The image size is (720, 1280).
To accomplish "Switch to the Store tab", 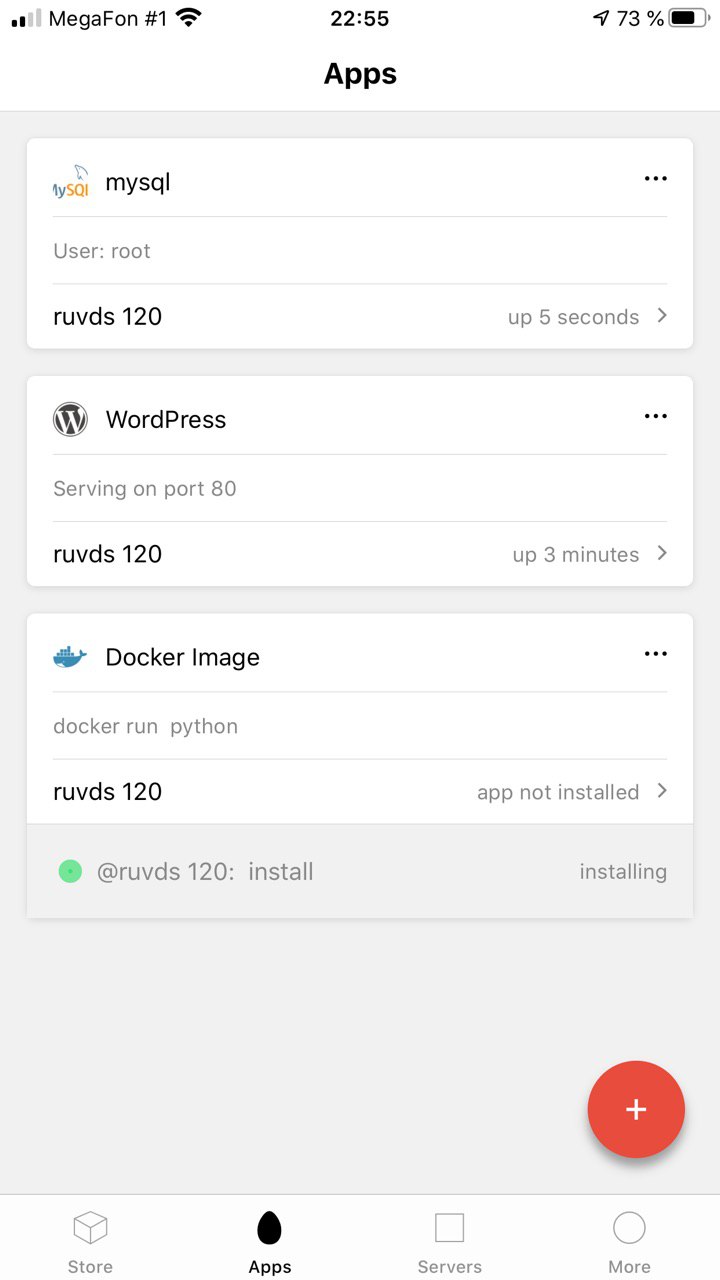I will (90, 1239).
